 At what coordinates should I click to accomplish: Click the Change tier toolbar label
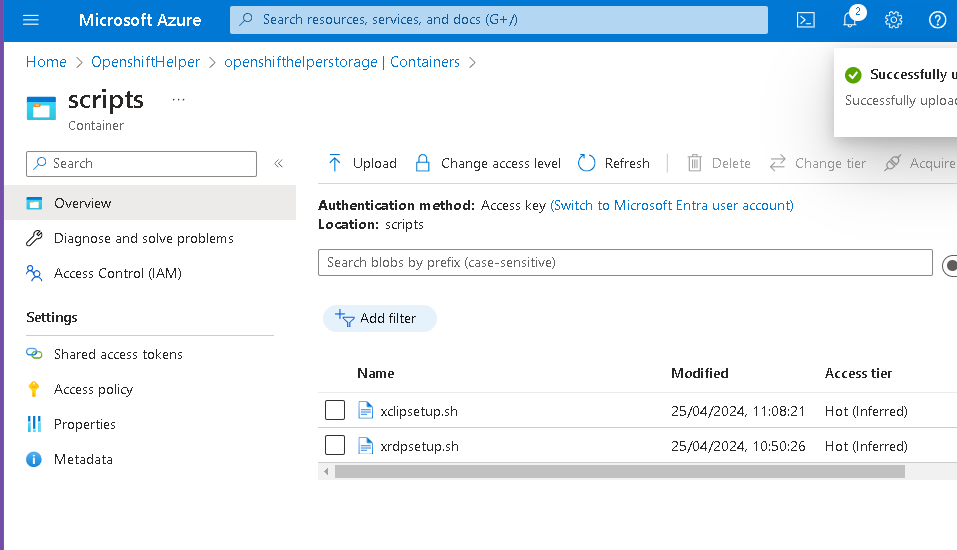coord(830,163)
